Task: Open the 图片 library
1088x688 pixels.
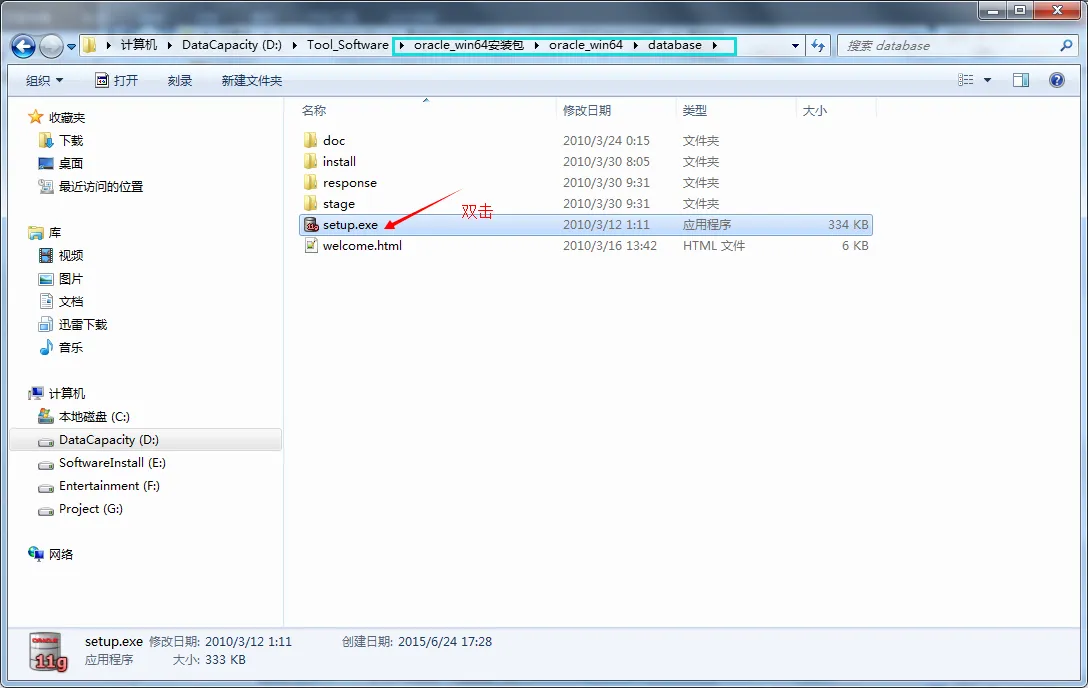Action: [71, 279]
